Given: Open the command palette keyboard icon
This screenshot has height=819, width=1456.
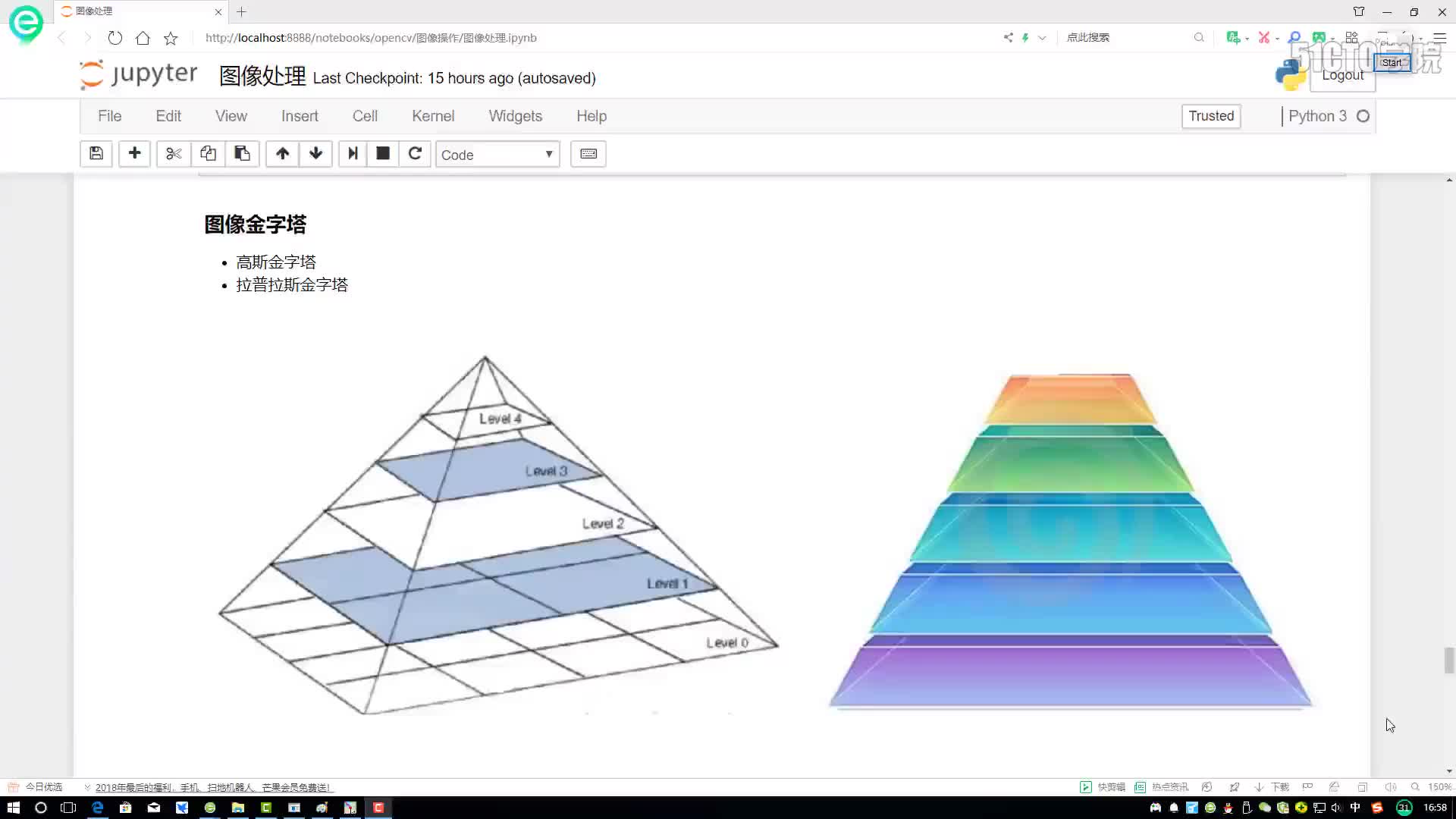Looking at the screenshot, I should coord(588,154).
